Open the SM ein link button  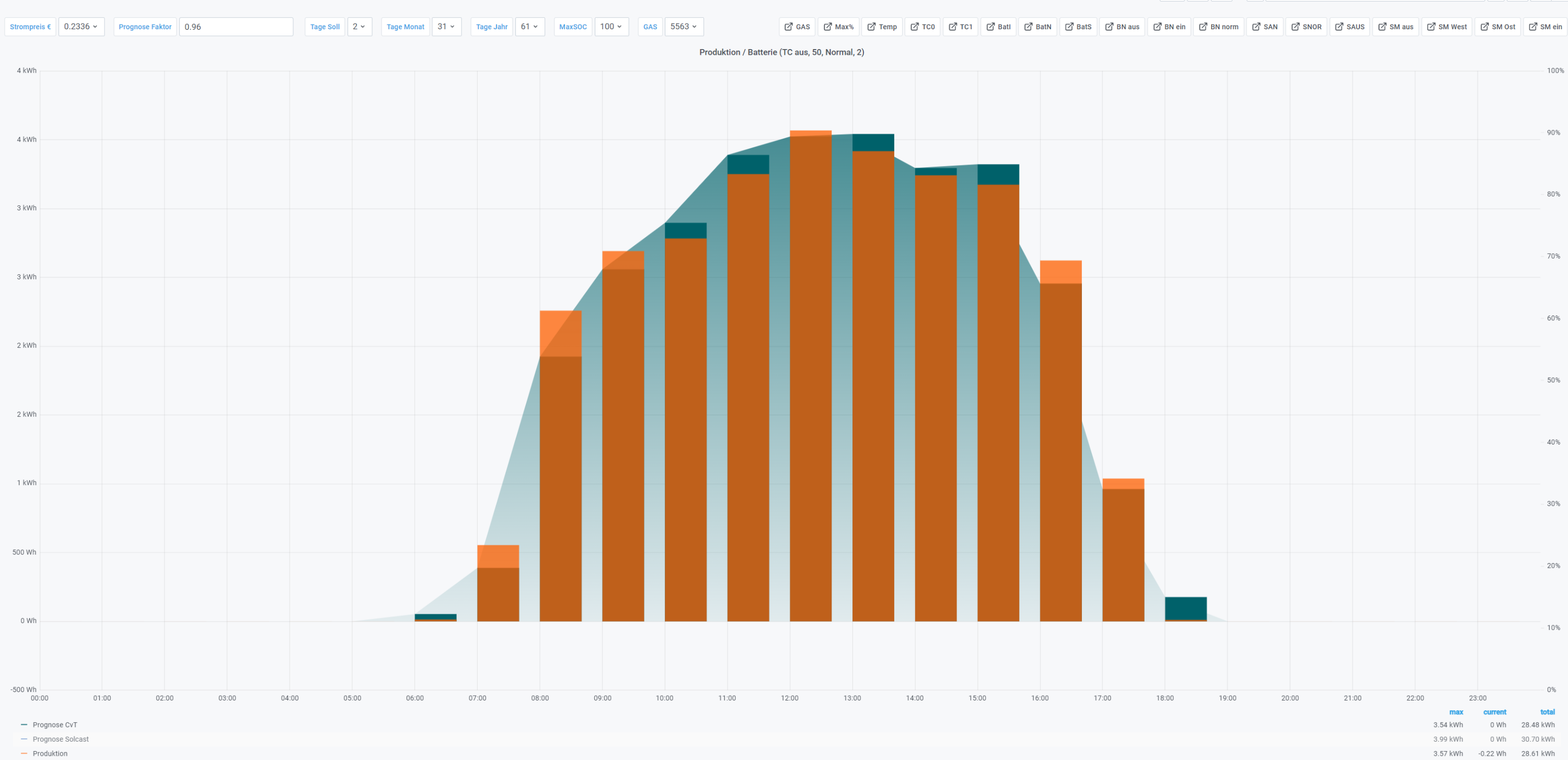[x=1545, y=27]
